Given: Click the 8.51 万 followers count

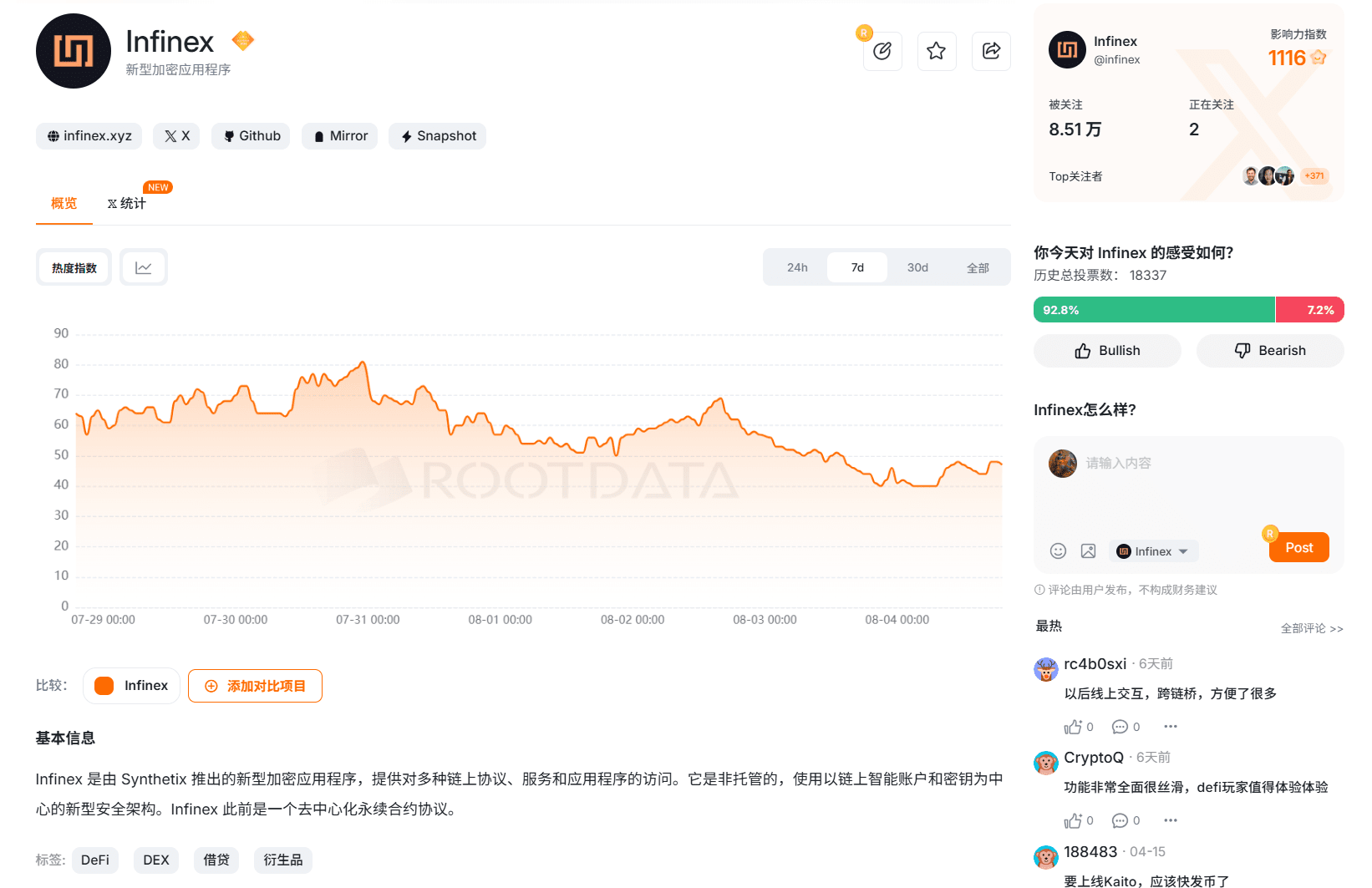Looking at the screenshot, I should point(1075,129).
